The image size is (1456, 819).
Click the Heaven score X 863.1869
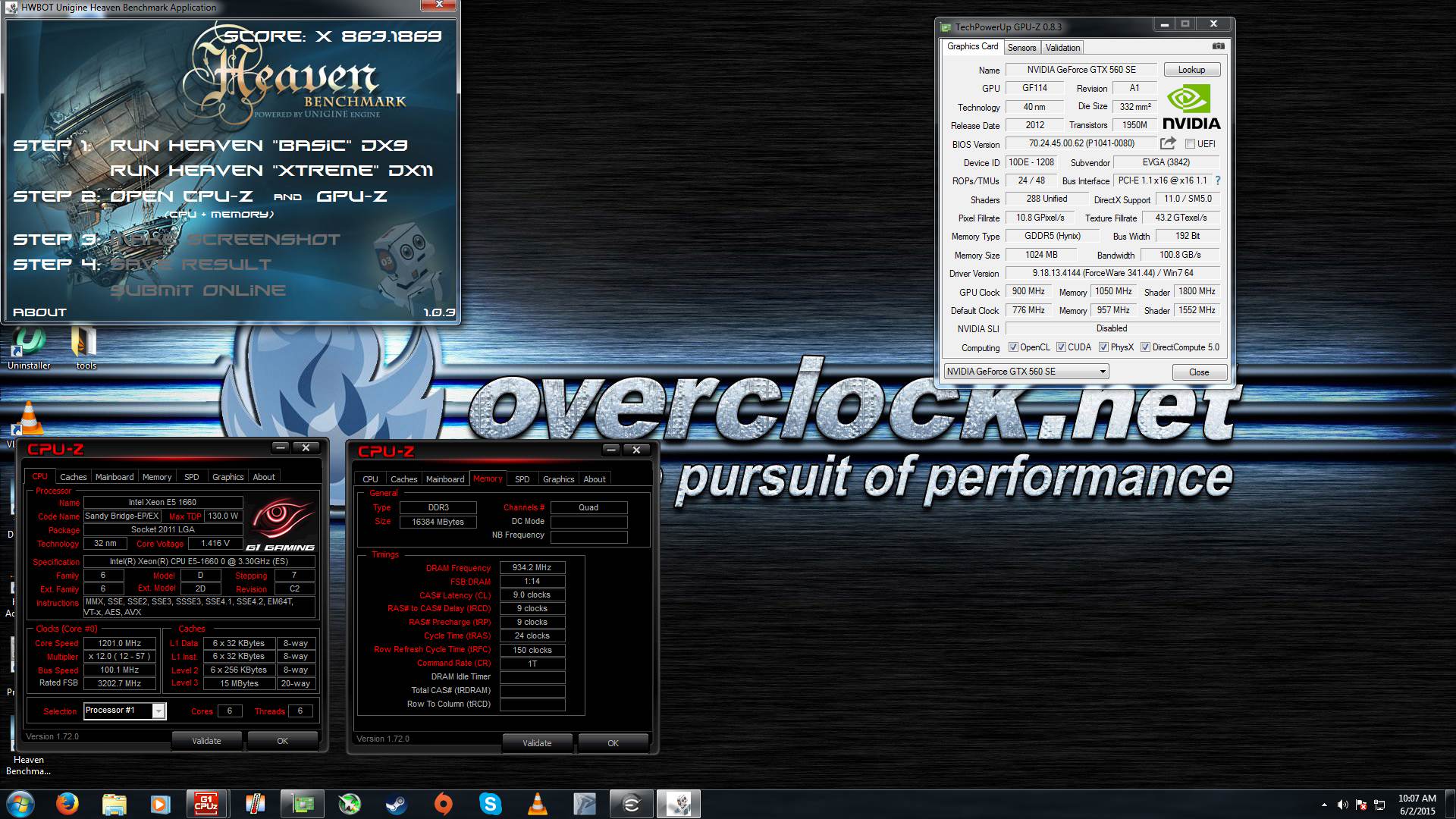(332, 36)
